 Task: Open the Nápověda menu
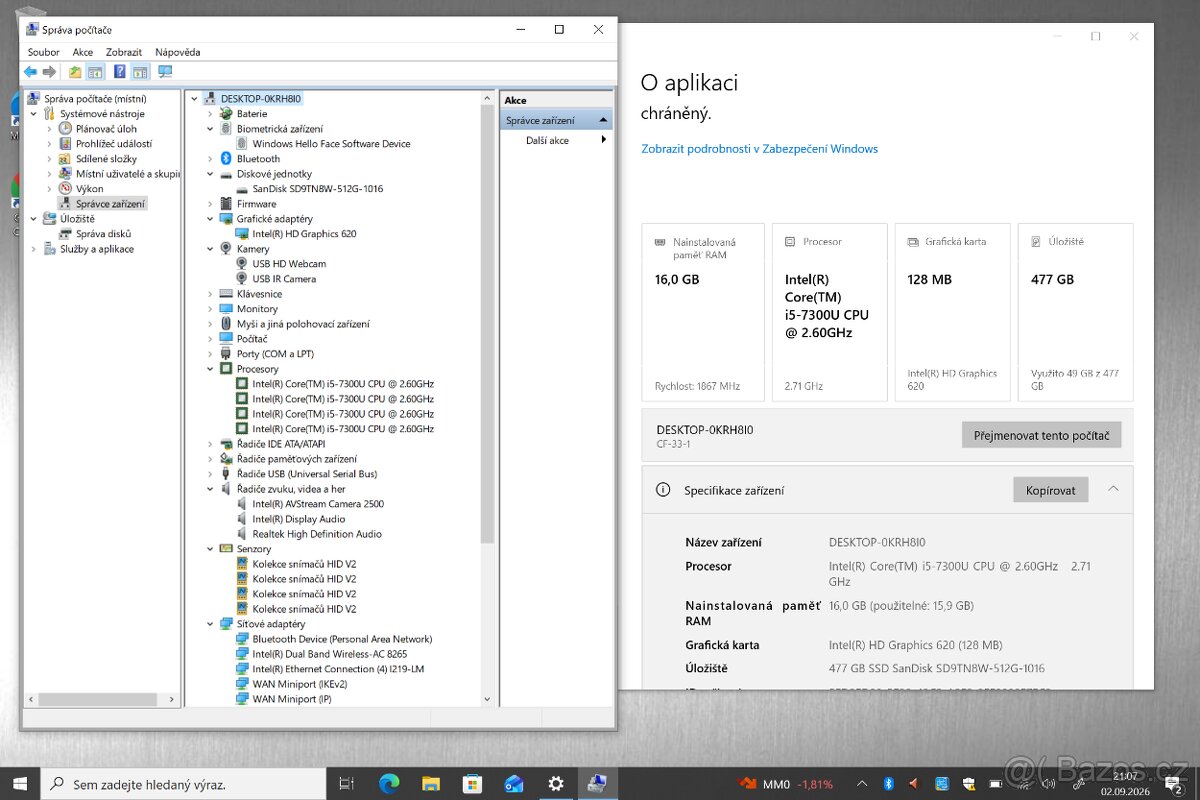[178, 52]
